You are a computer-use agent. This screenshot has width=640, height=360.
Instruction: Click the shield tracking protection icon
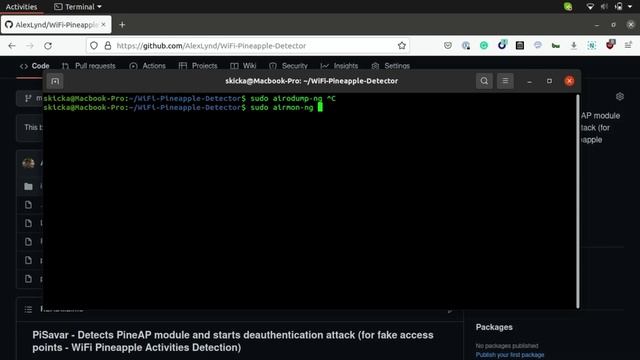tap(94, 46)
